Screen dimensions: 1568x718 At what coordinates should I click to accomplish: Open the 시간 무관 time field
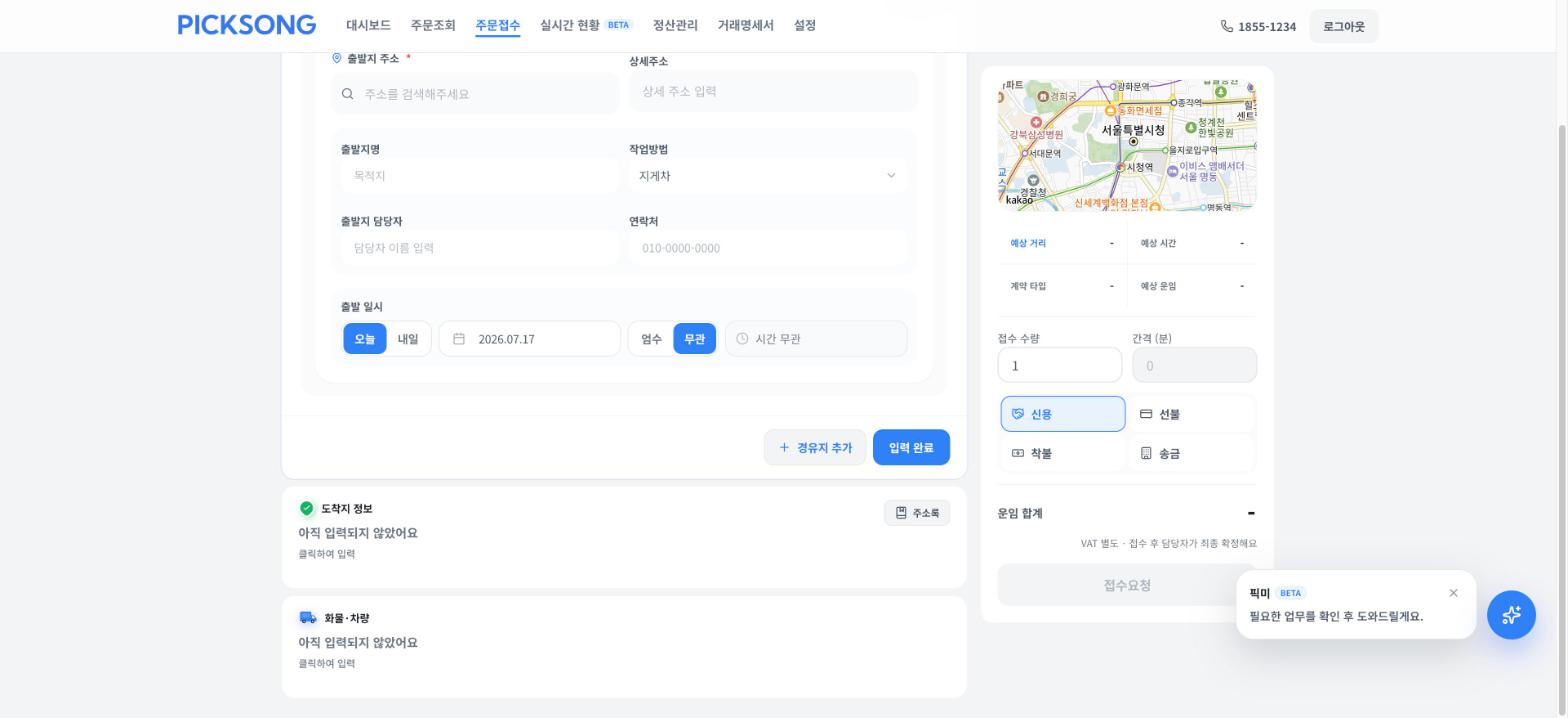click(816, 339)
